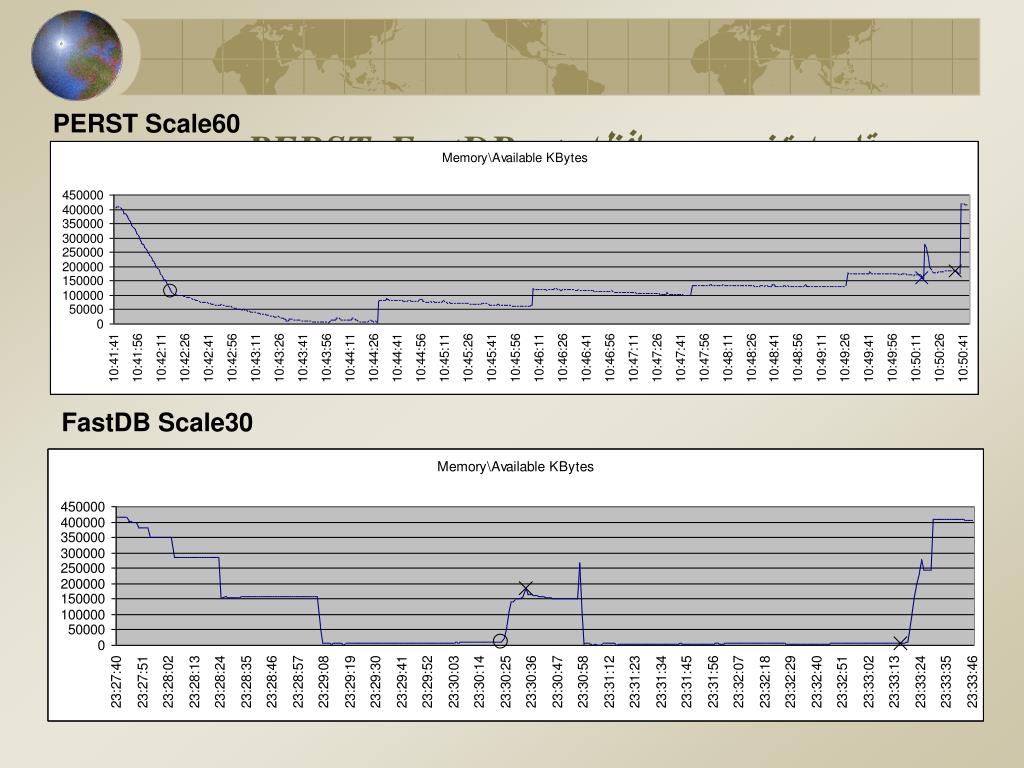The image size is (1024, 768).
Task: Click the 10:50:26 time label
Action: coord(939,357)
